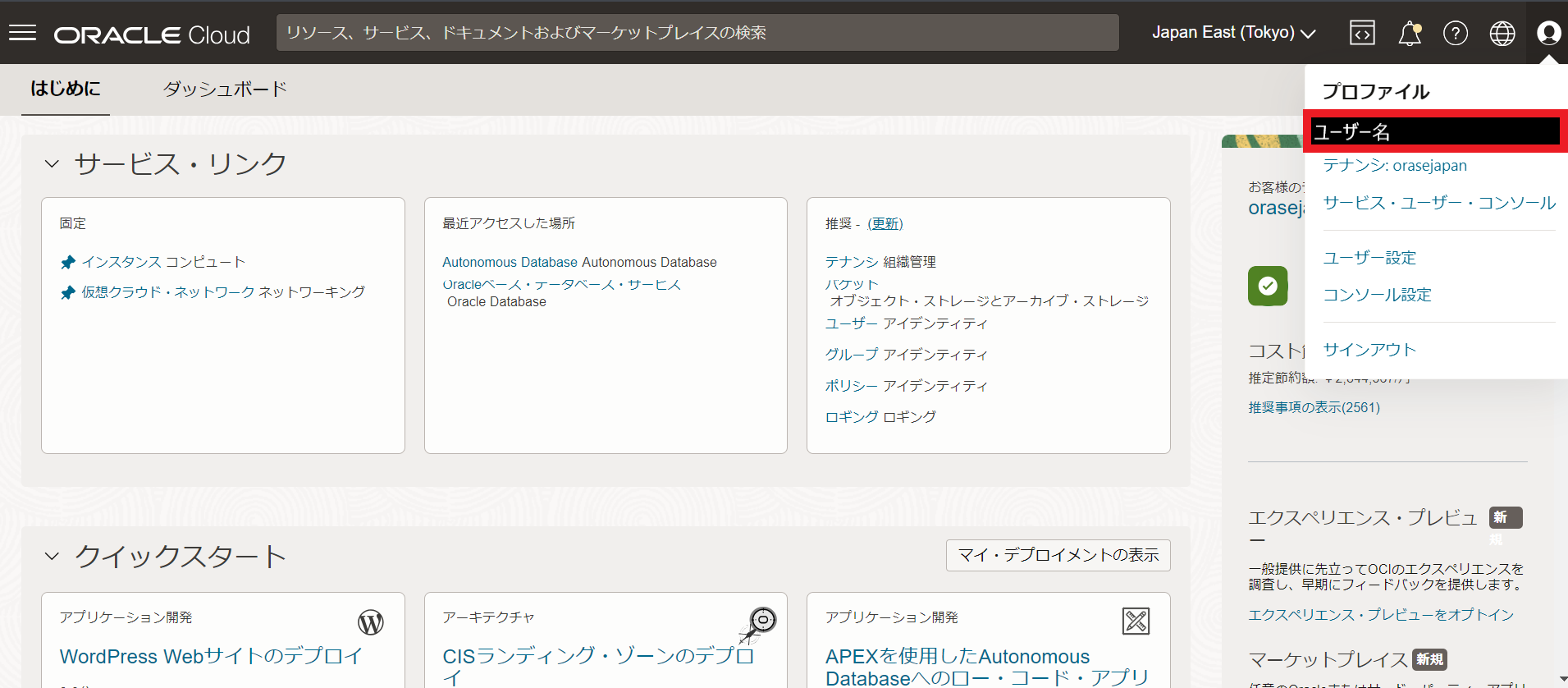Open the Cloud Shell developer tools icon
This screenshot has height=688, width=1568.
(x=1362, y=33)
